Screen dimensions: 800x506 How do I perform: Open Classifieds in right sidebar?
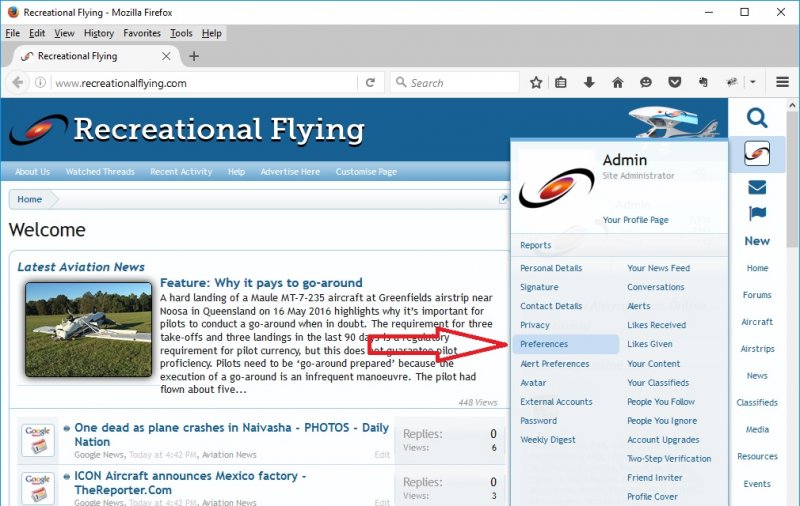[757, 402]
